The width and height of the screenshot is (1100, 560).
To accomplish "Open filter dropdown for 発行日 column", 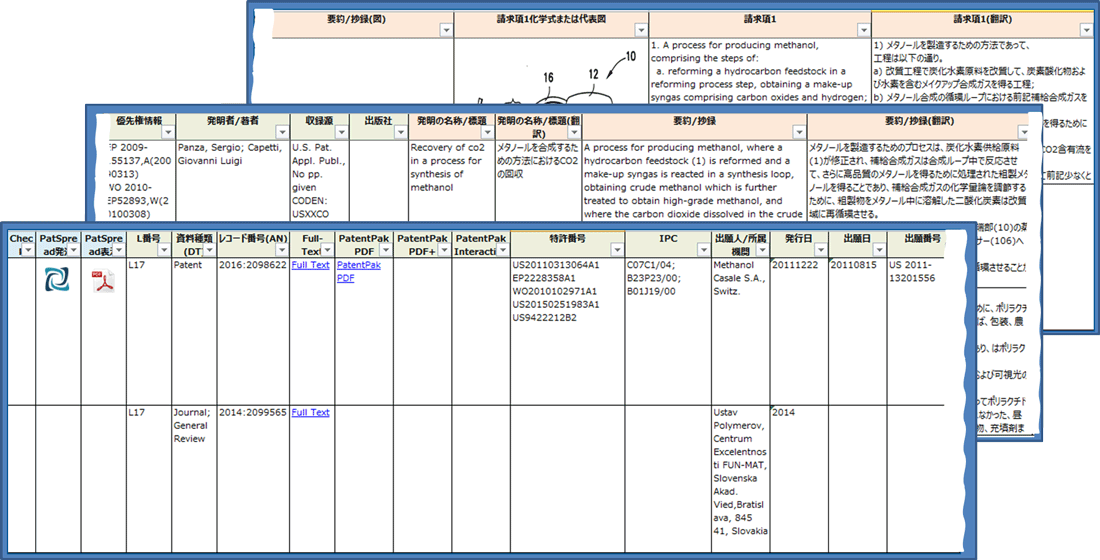I will coord(819,251).
